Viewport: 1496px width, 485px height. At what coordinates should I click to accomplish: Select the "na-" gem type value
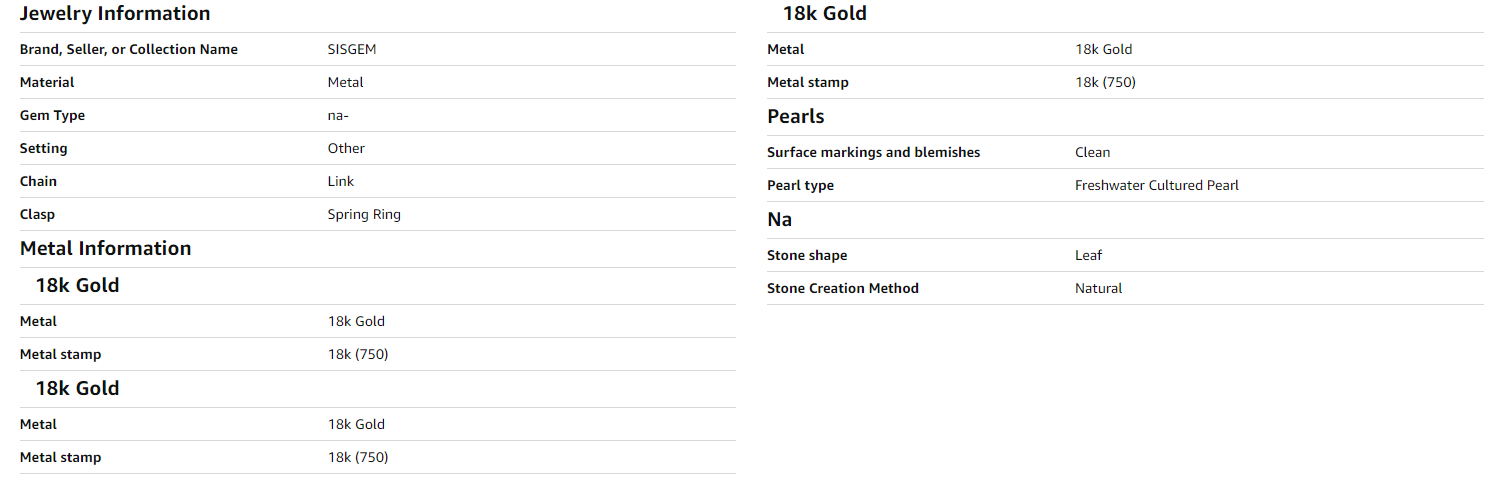(x=338, y=115)
